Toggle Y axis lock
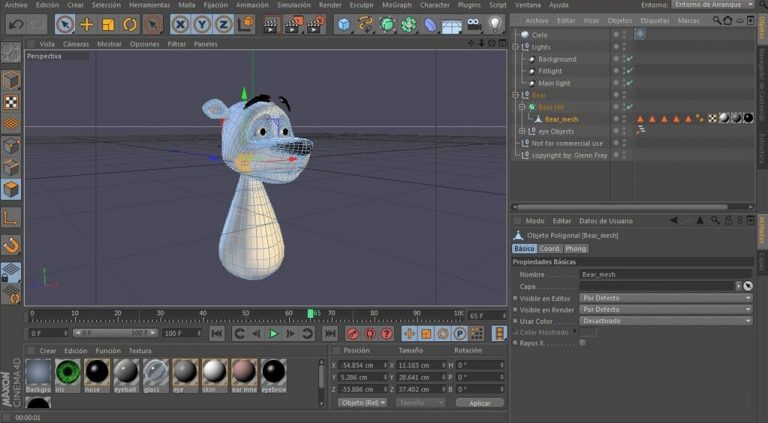The image size is (768, 423). click(x=202, y=24)
